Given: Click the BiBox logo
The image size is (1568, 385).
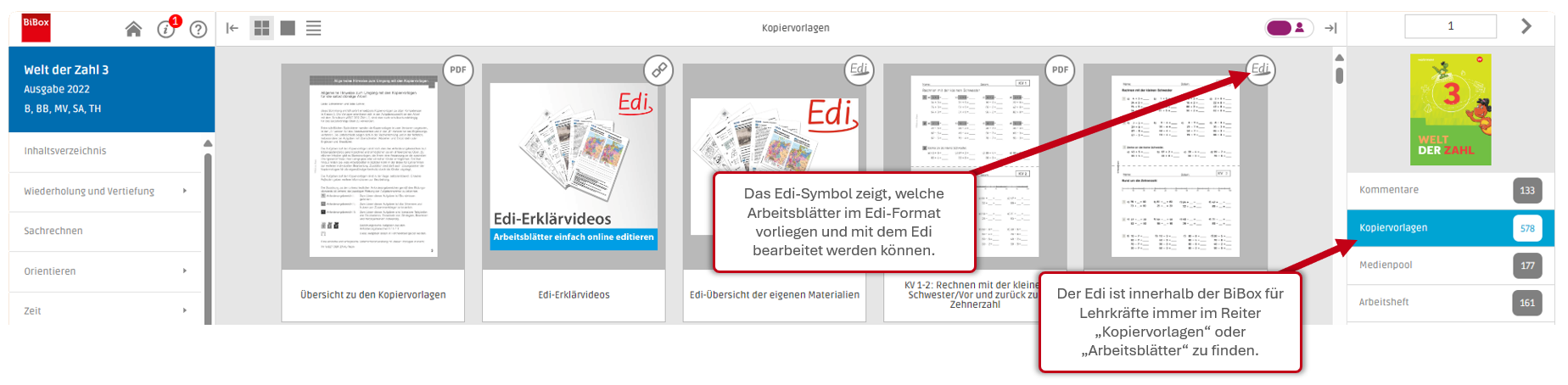Looking at the screenshot, I should [x=36, y=28].
